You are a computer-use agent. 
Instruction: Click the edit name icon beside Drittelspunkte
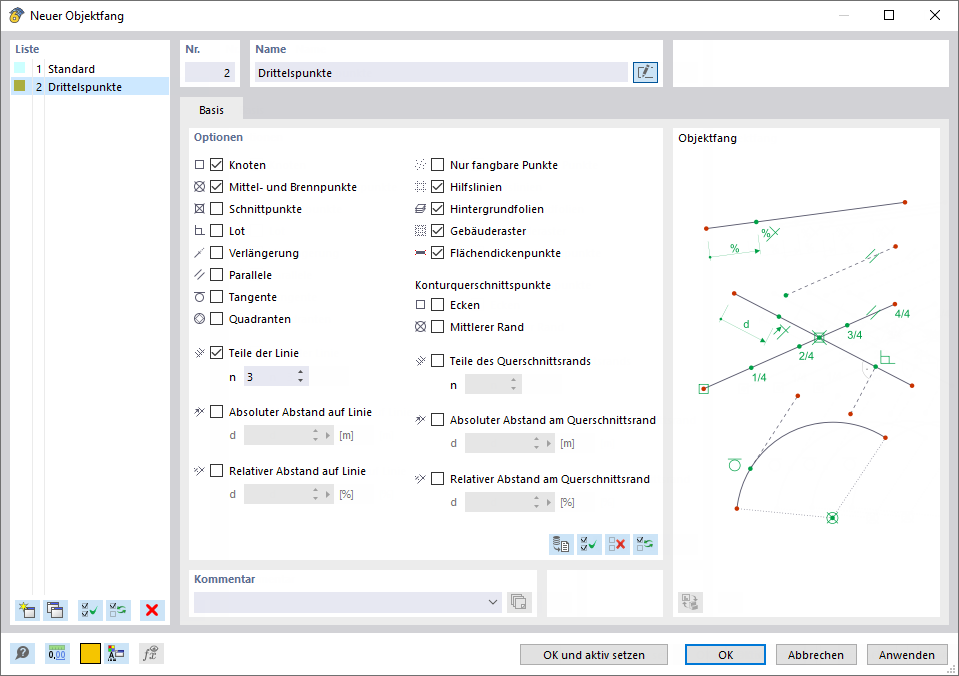click(x=645, y=72)
